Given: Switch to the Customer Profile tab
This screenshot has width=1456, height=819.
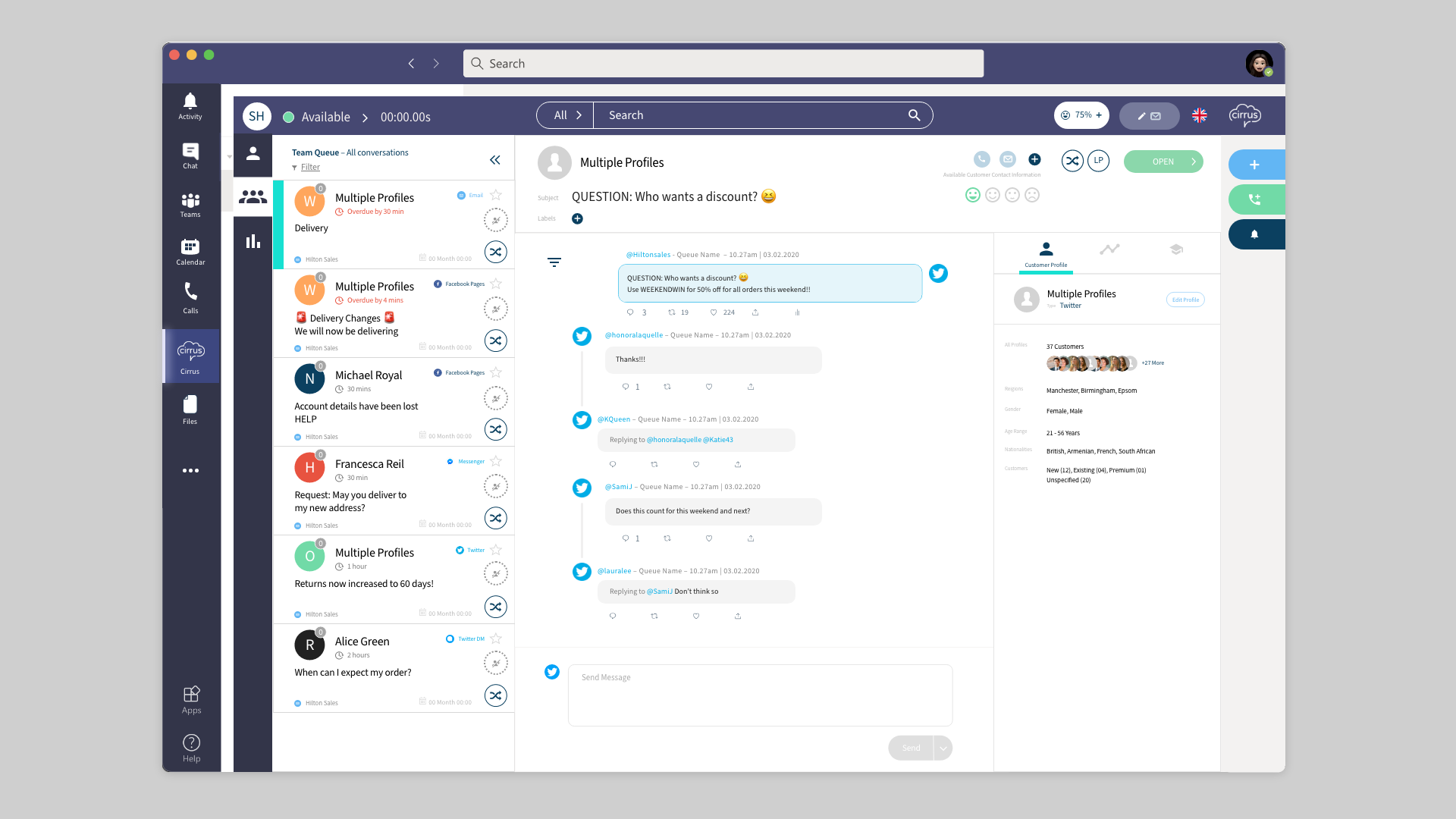Looking at the screenshot, I should point(1046,255).
